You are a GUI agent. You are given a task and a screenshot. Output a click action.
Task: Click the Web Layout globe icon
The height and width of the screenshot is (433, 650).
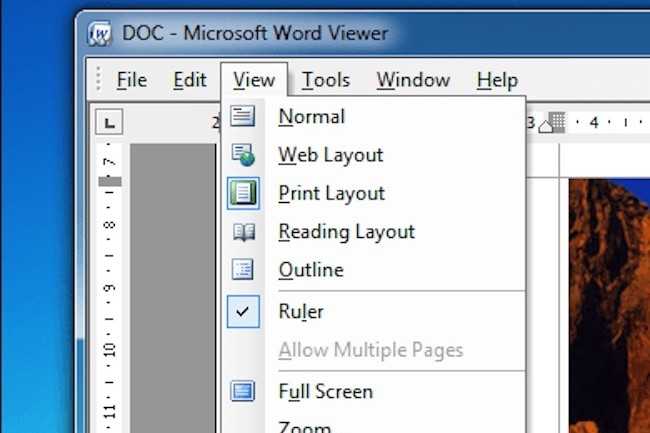tap(243, 155)
